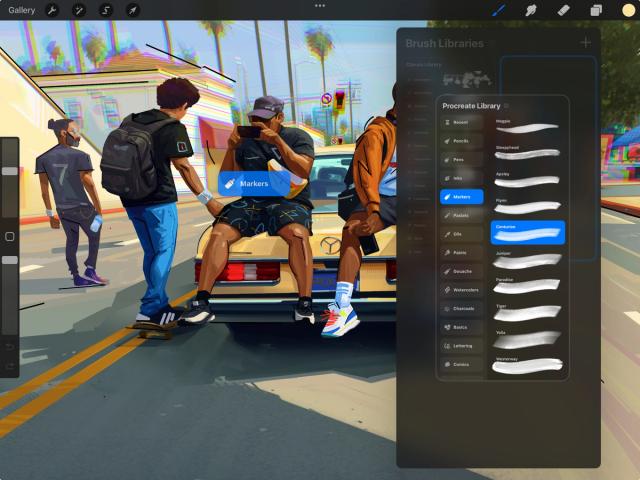Open the active color disc

pyautogui.click(x=628, y=10)
